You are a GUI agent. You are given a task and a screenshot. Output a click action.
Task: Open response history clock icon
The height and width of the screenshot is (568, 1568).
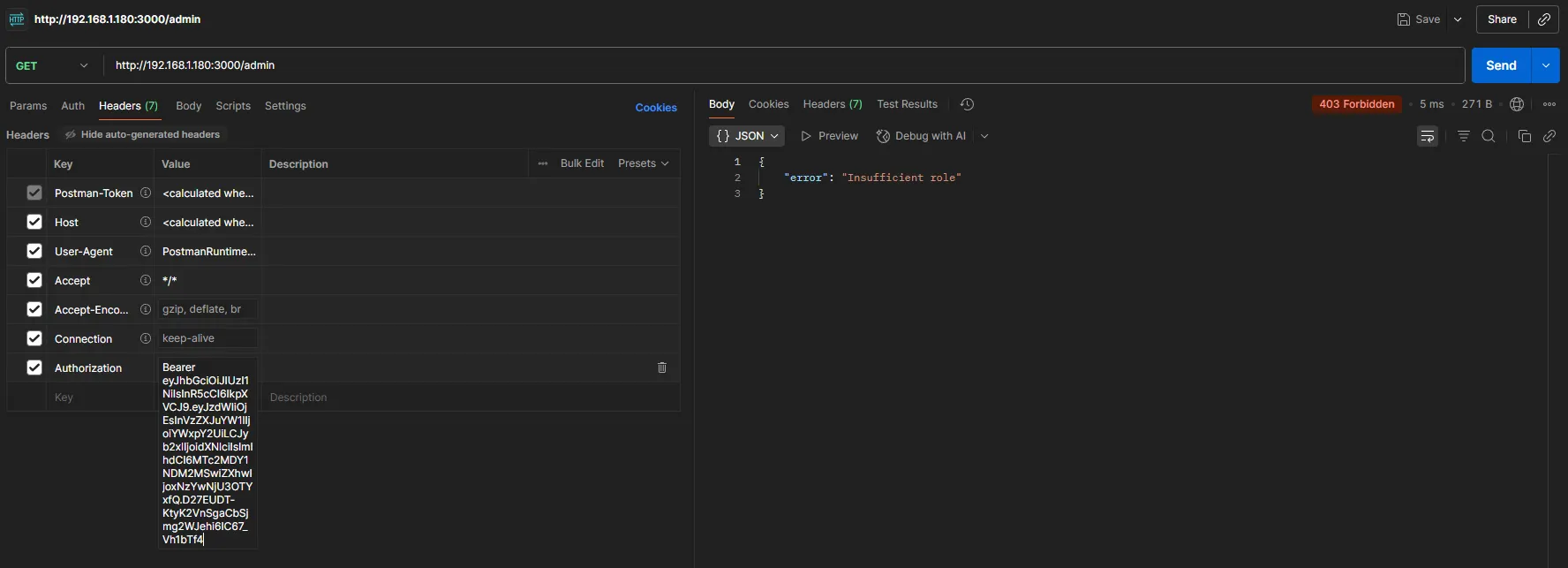tap(967, 104)
